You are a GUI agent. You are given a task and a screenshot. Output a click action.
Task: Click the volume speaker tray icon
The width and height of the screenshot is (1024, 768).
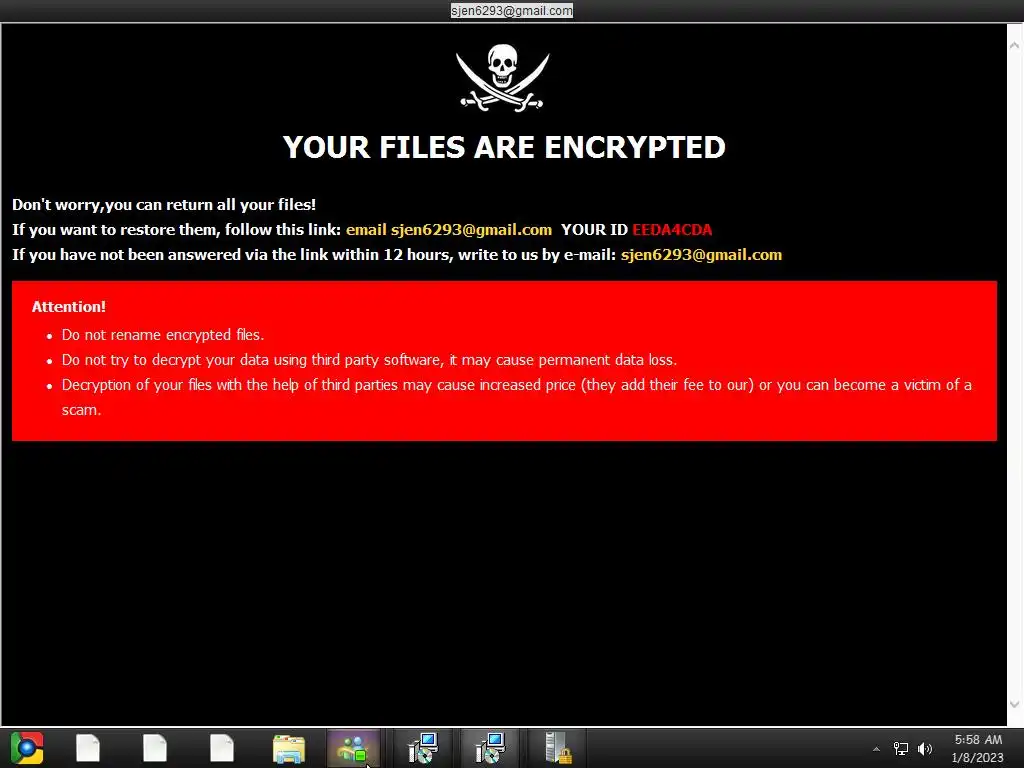pyautogui.click(x=925, y=748)
